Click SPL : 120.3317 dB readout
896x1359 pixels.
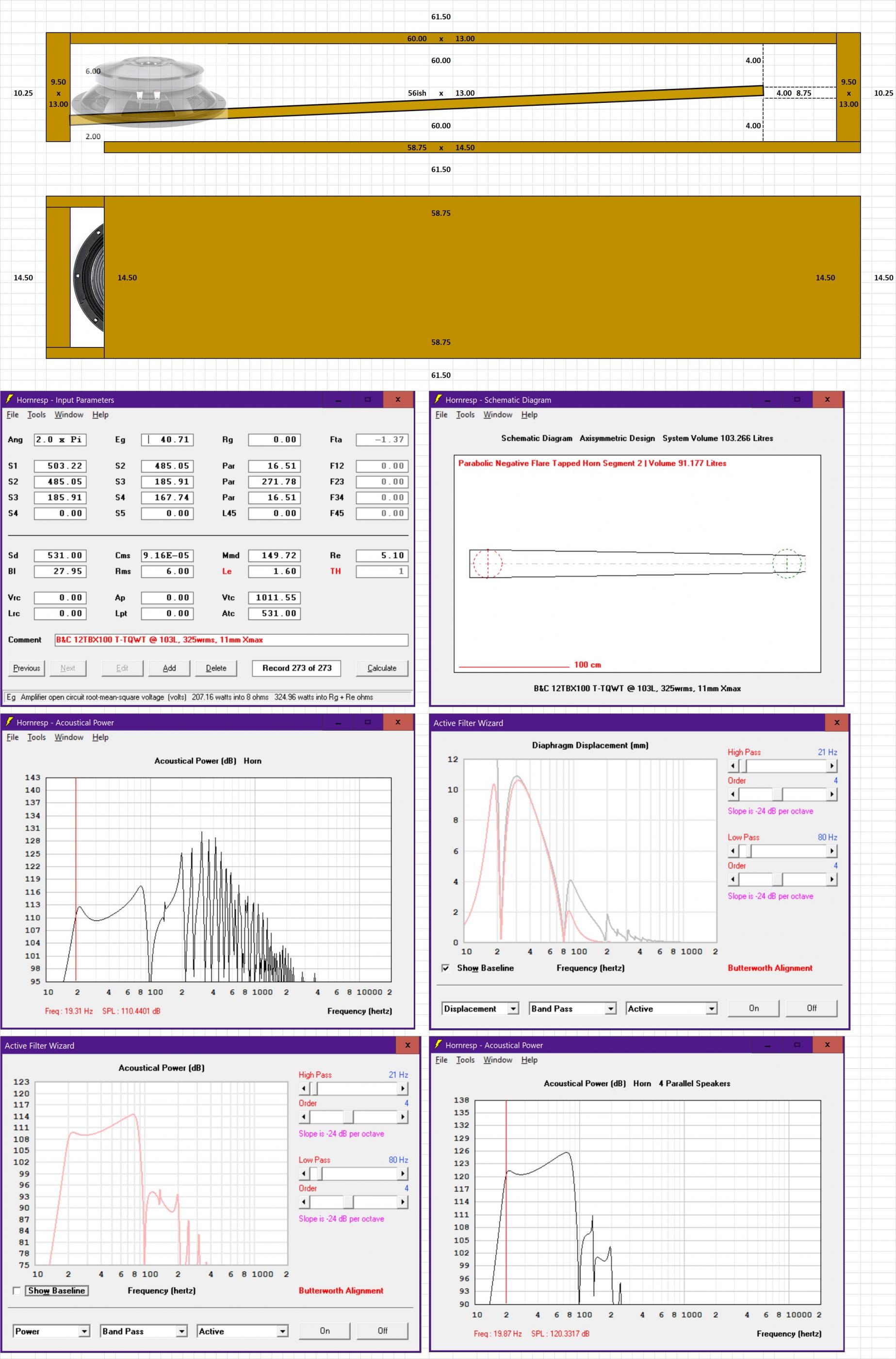point(560,1333)
